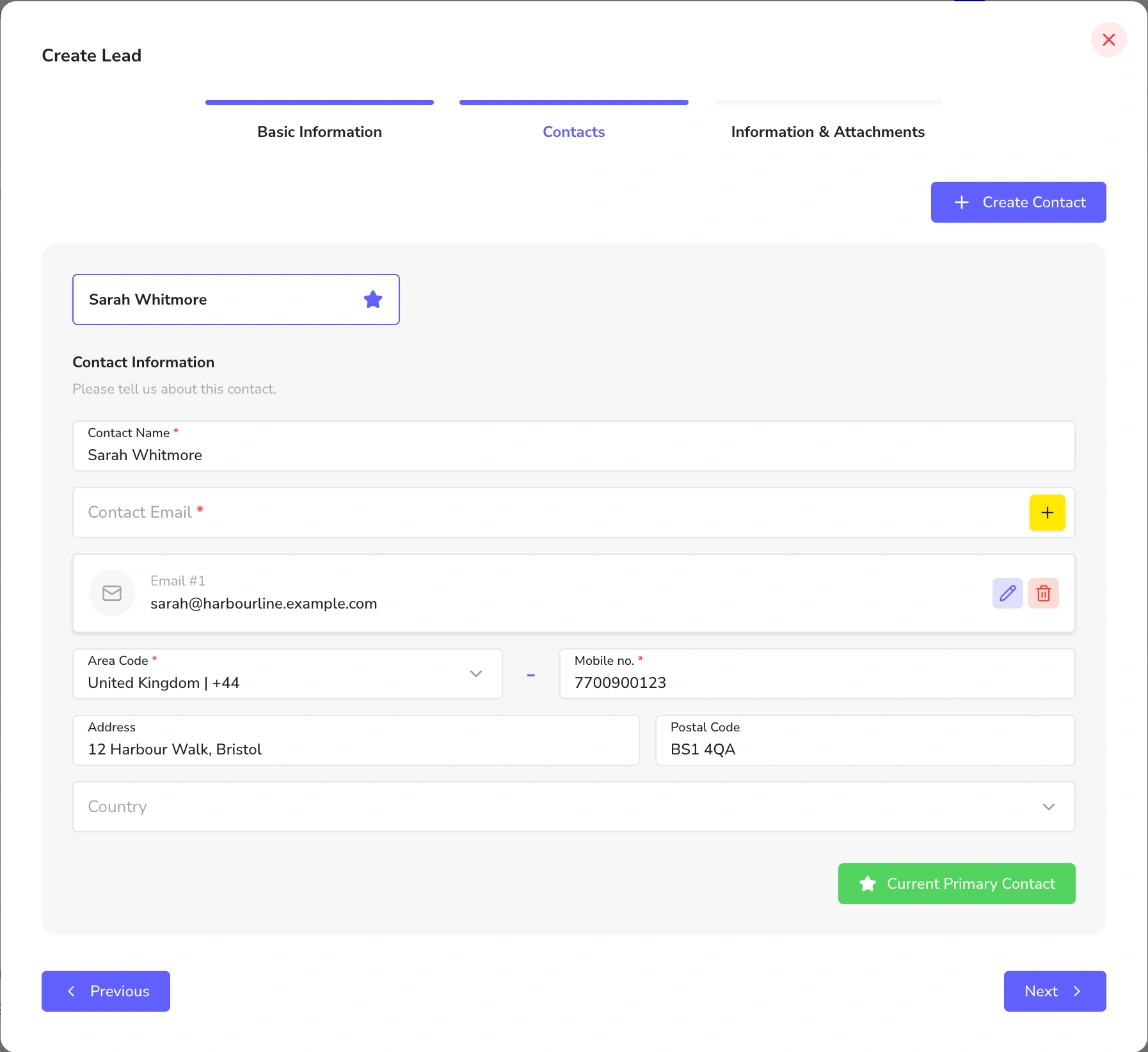Select the Contacts step tab
The width and height of the screenshot is (1148, 1052).
[x=573, y=132]
